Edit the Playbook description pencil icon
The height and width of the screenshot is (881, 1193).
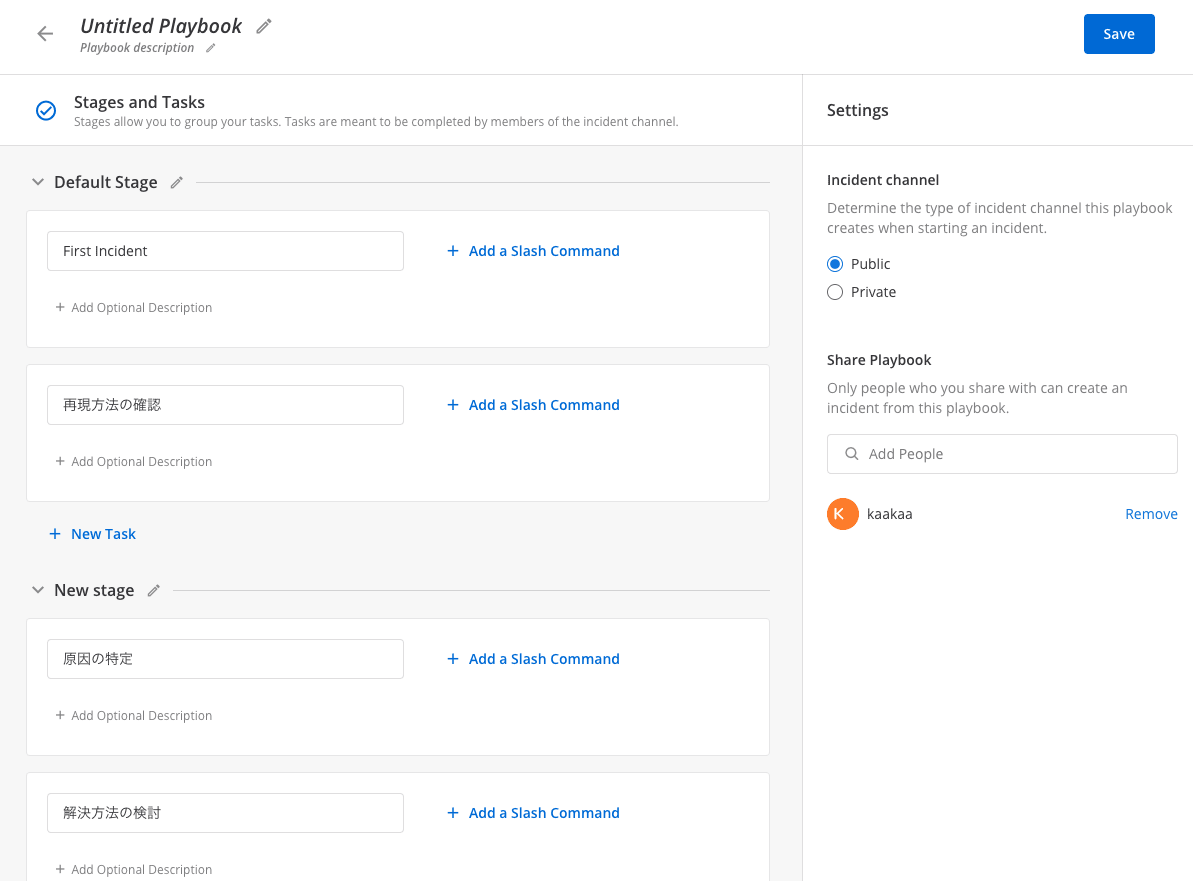click(x=211, y=48)
